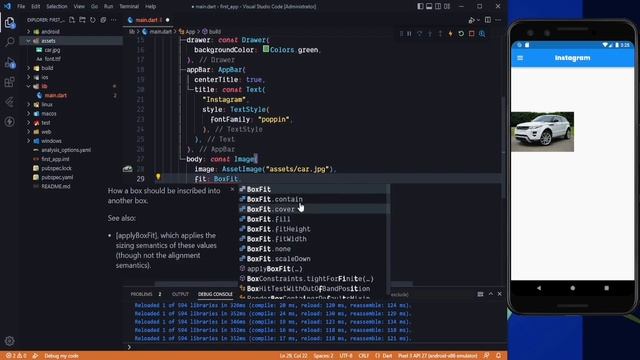The width and height of the screenshot is (640, 360).
Task: Open the Manage gear in activity bar
Action: coord(9,341)
